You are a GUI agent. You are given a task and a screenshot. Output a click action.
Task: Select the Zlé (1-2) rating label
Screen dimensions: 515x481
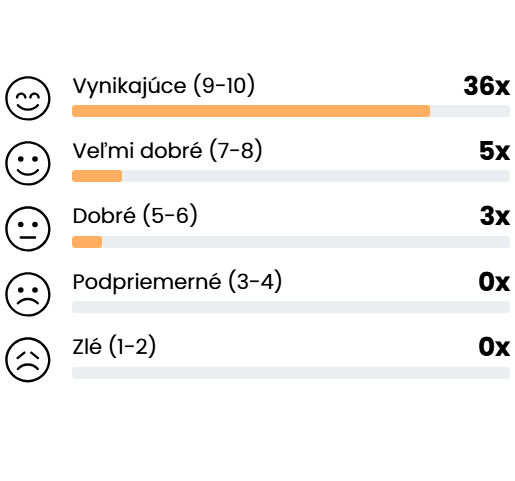(114, 346)
